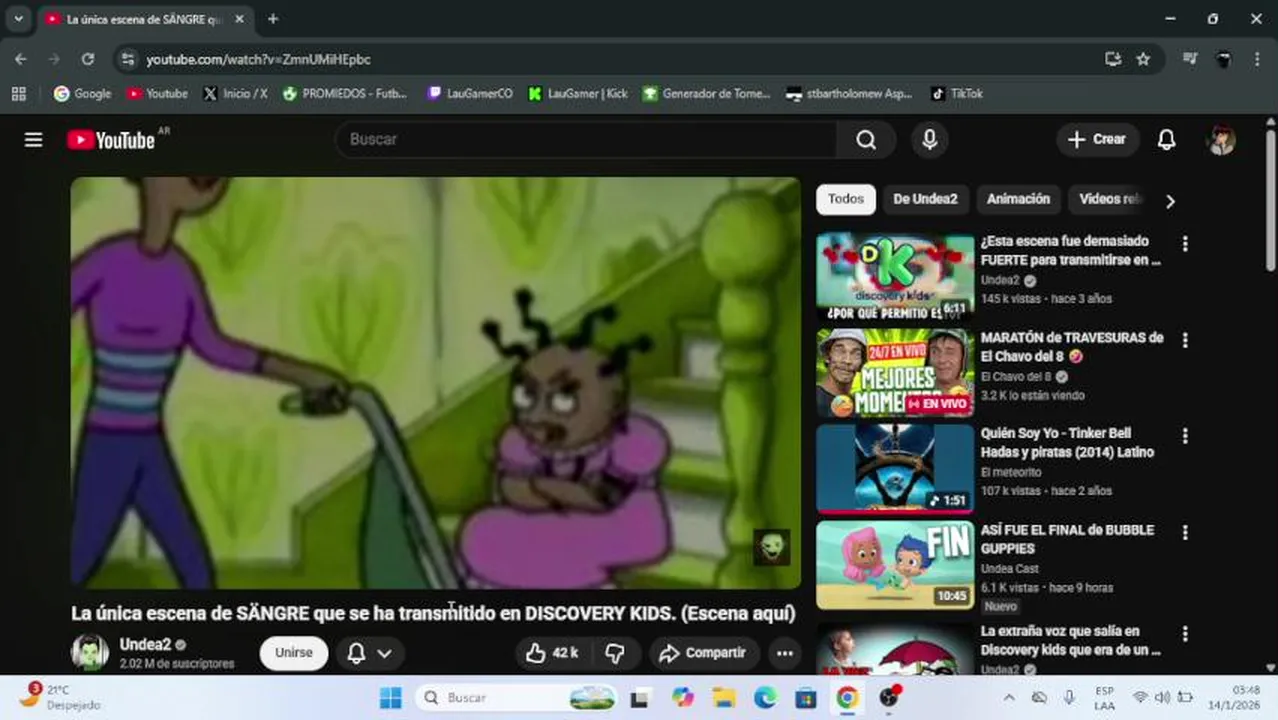The width and height of the screenshot is (1278, 720).
Task: Open a new browser tab
Action: point(273,19)
